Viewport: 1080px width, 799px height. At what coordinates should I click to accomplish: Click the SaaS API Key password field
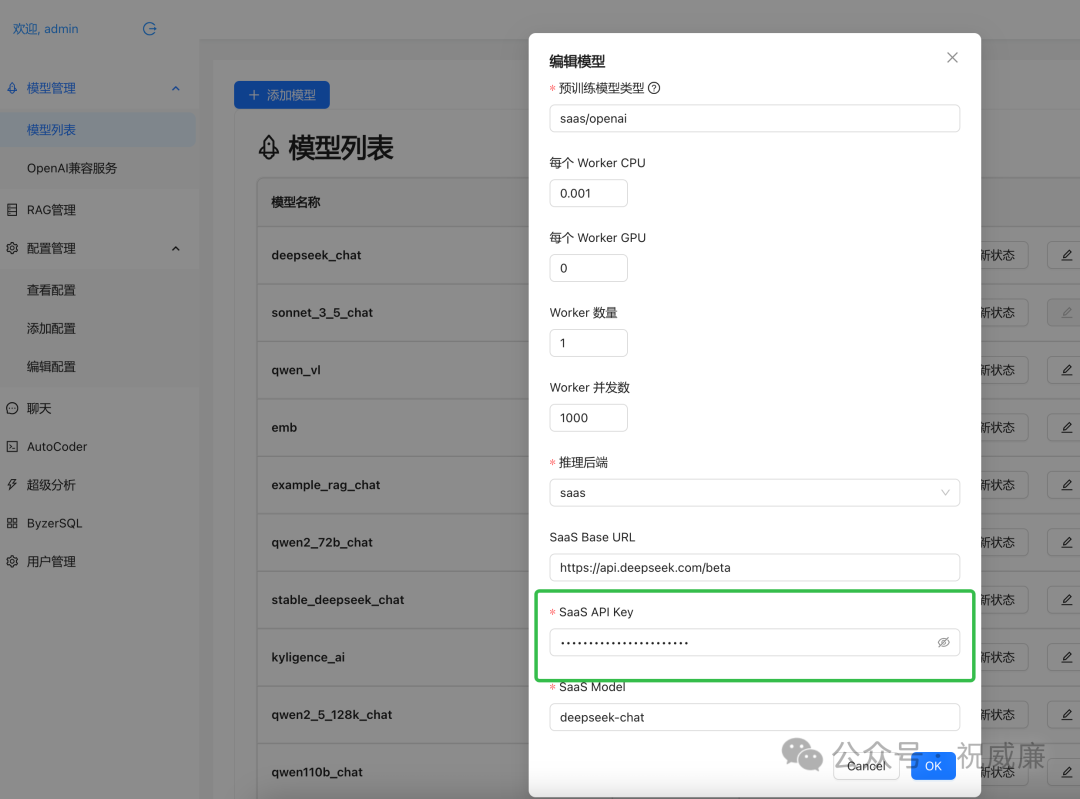point(754,643)
